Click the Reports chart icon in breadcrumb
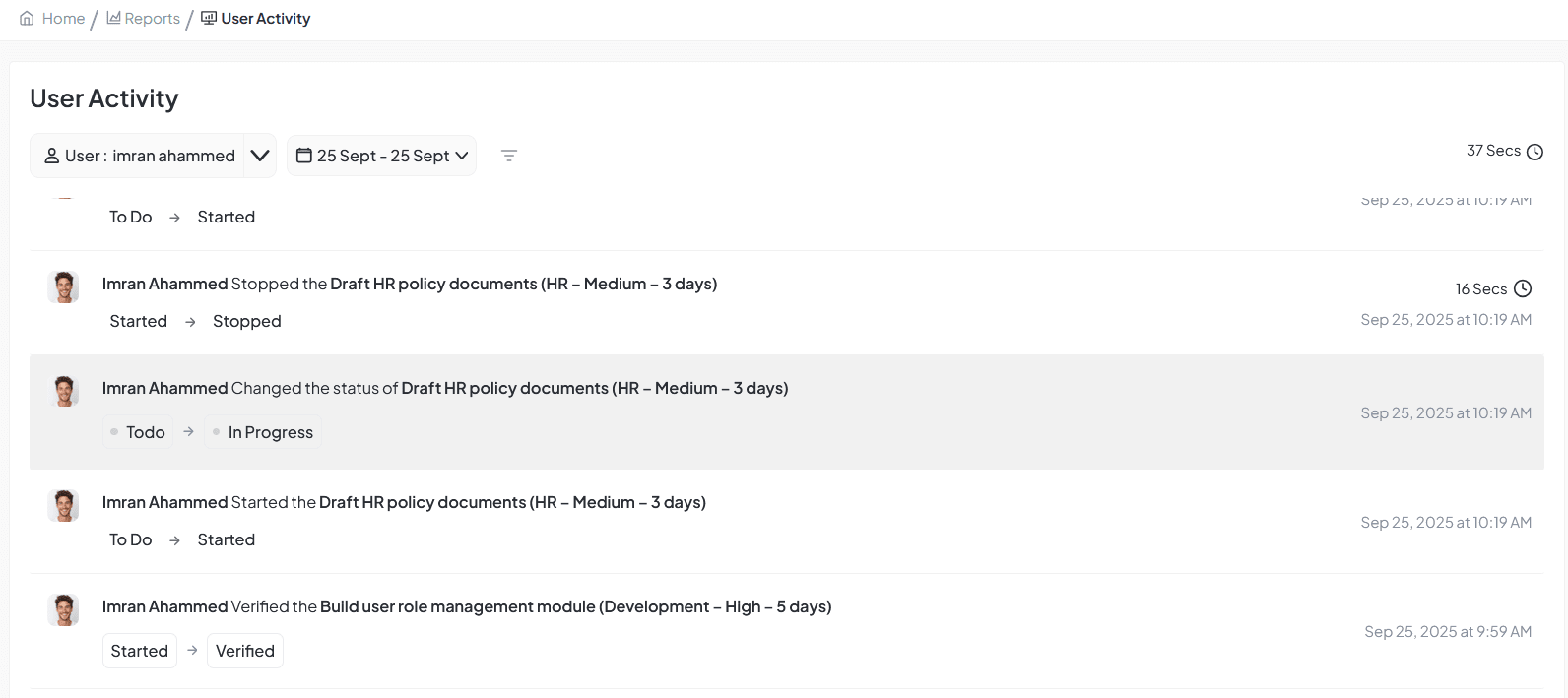The height and width of the screenshot is (698, 1568). tap(113, 18)
